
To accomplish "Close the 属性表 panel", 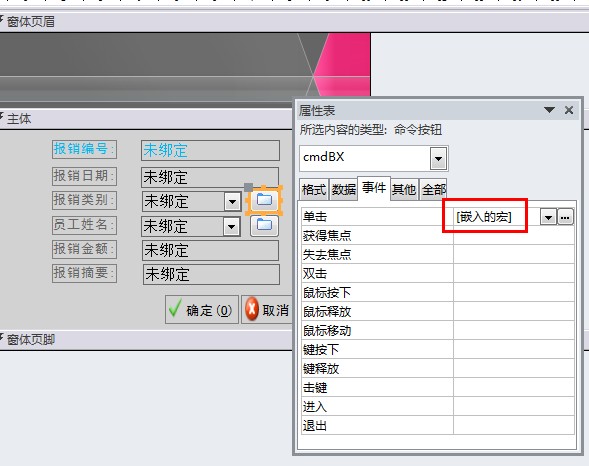I will pyautogui.click(x=569, y=110).
